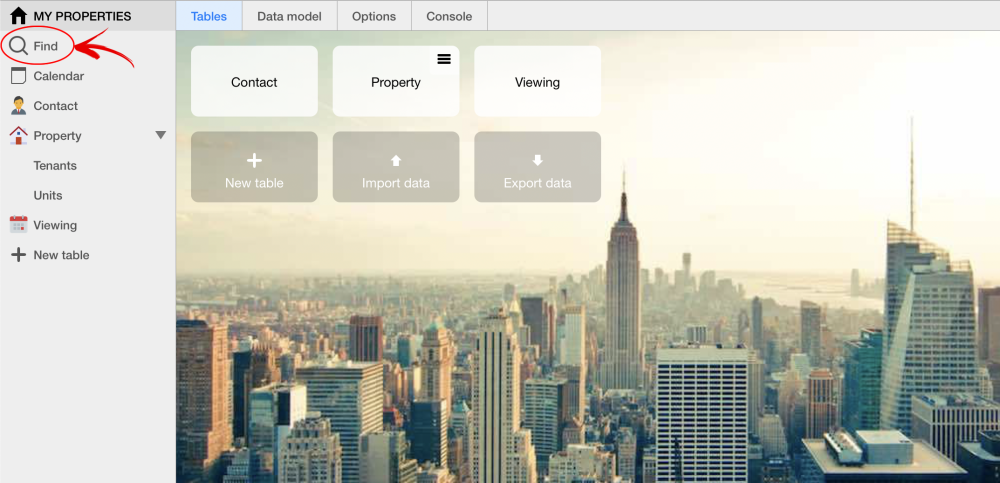This screenshot has height=483, width=1000.
Task: Select Tenants under Property
Action: pos(55,166)
